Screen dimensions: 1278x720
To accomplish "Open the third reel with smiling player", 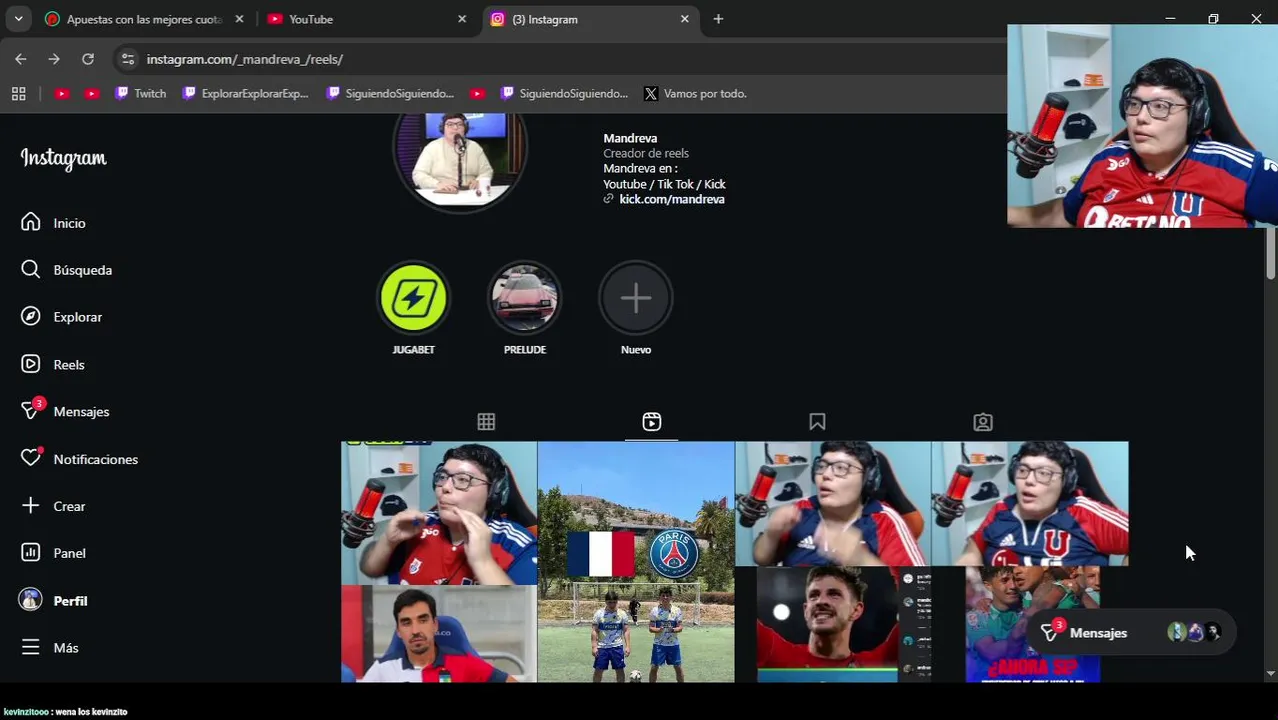I will (x=833, y=562).
